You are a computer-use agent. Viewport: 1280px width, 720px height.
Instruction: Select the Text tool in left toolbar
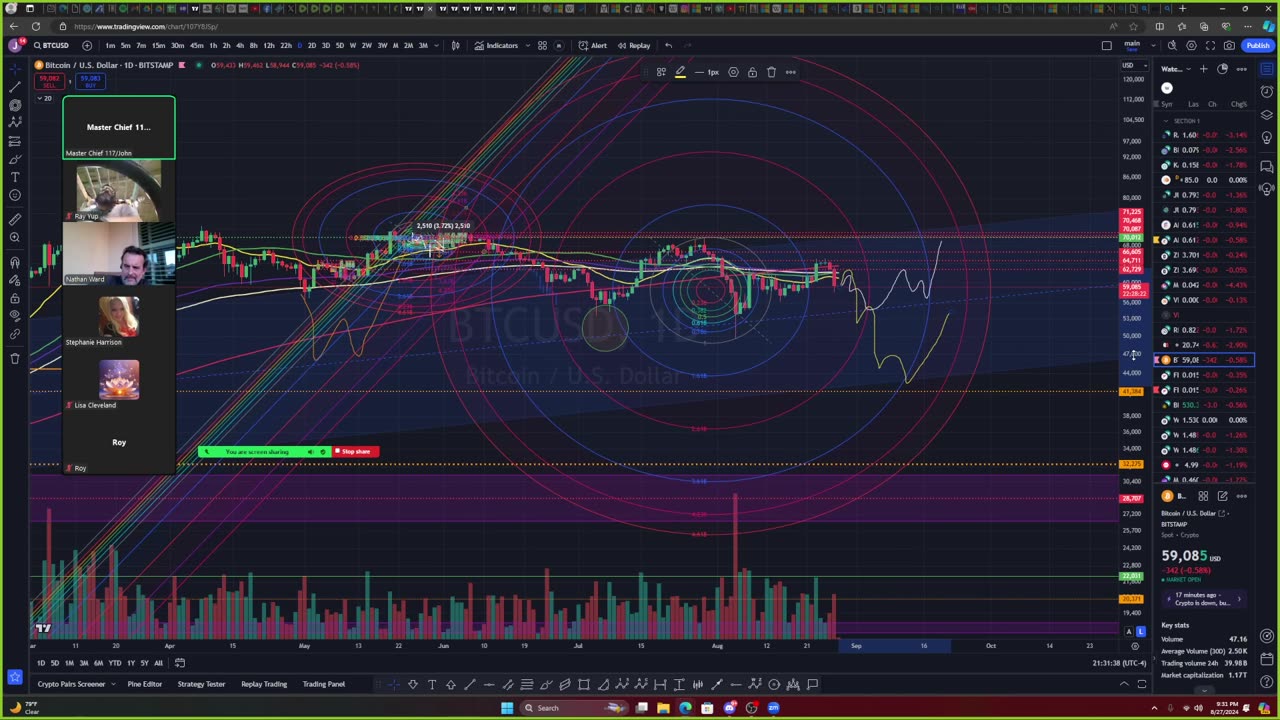pyautogui.click(x=15, y=177)
